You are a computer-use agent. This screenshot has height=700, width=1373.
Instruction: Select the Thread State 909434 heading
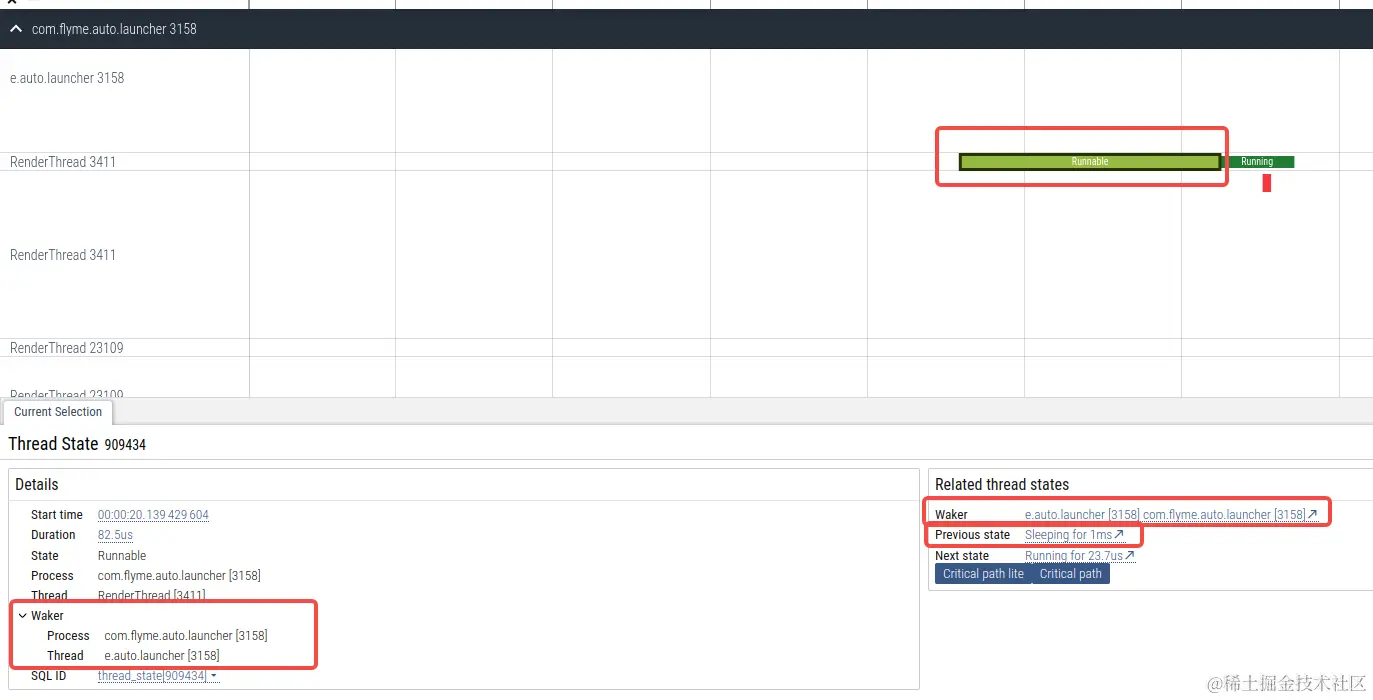click(x=77, y=444)
